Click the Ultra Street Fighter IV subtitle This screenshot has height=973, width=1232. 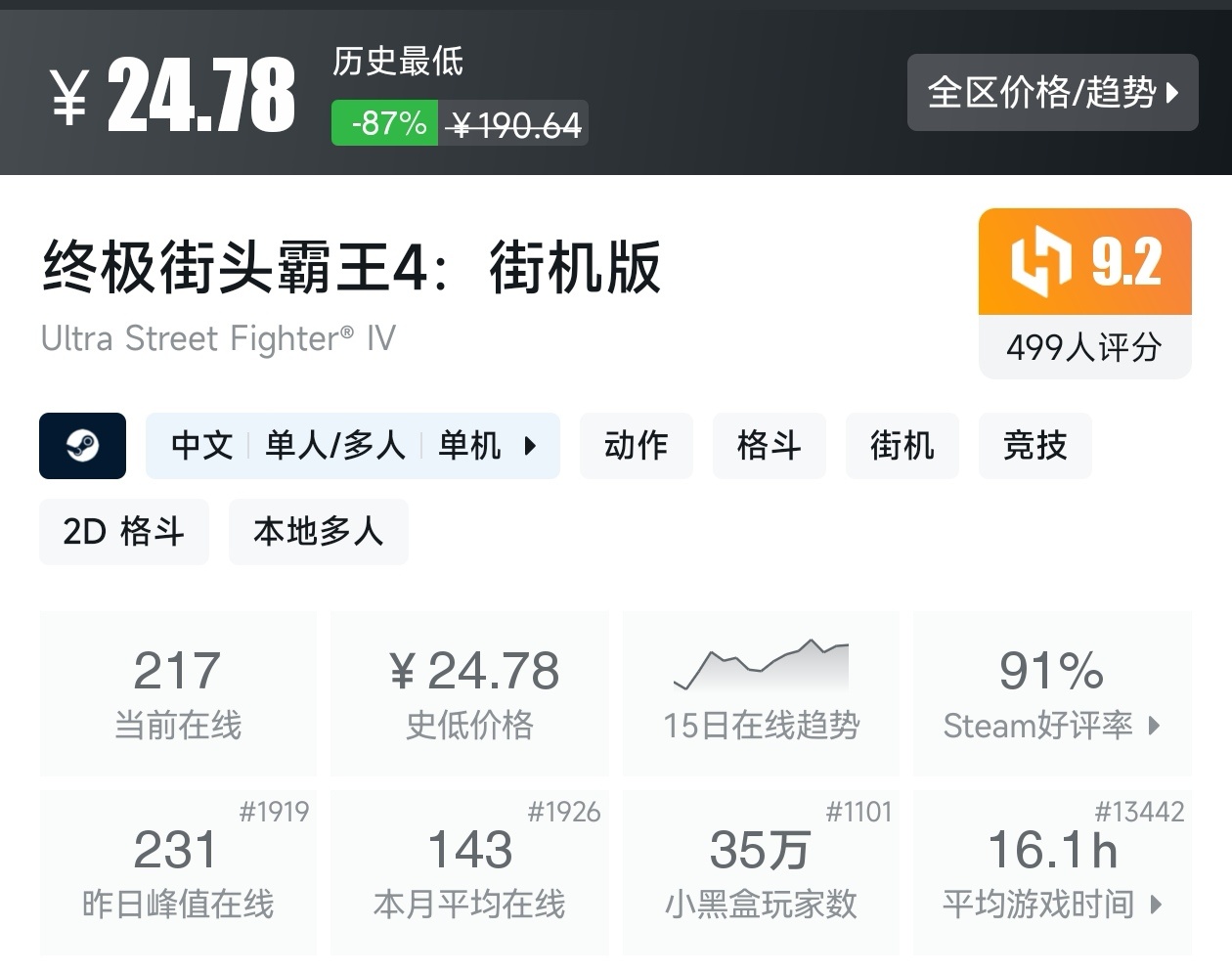218,338
